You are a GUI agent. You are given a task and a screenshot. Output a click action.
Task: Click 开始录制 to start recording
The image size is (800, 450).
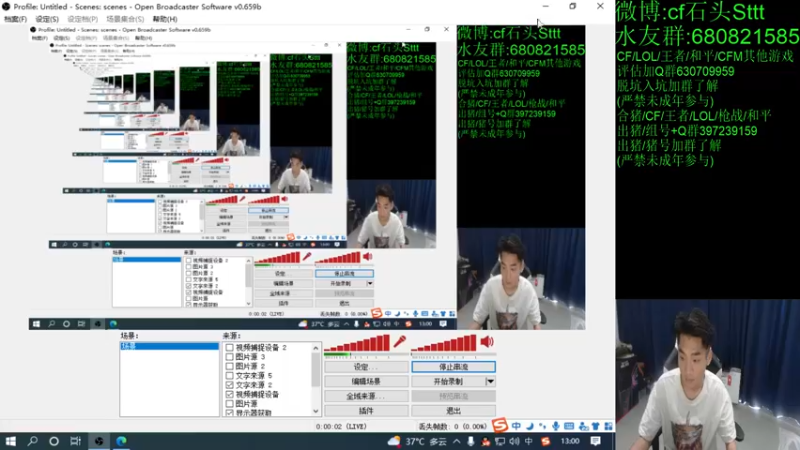tap(448, 381)
